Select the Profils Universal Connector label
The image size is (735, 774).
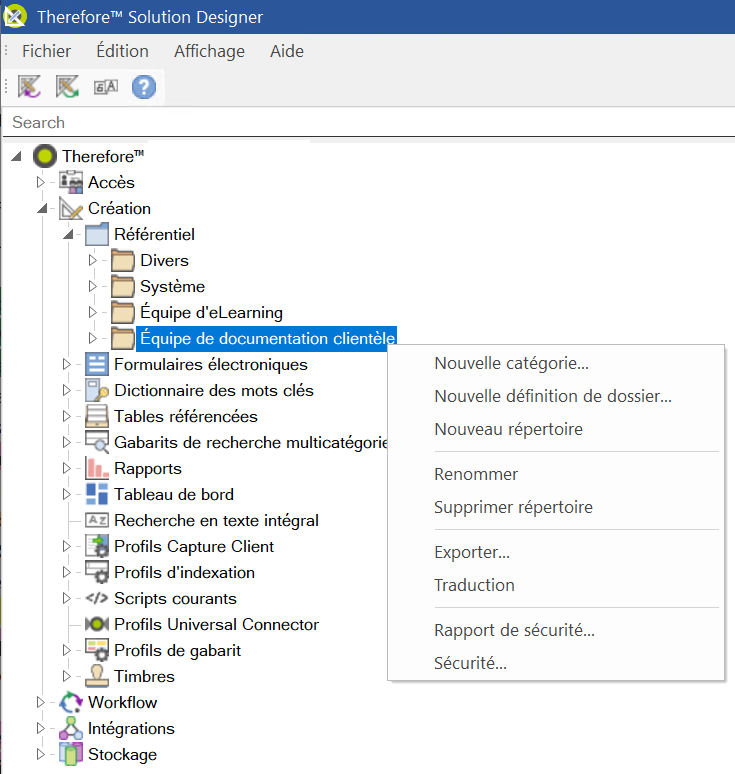pos(216,624)
